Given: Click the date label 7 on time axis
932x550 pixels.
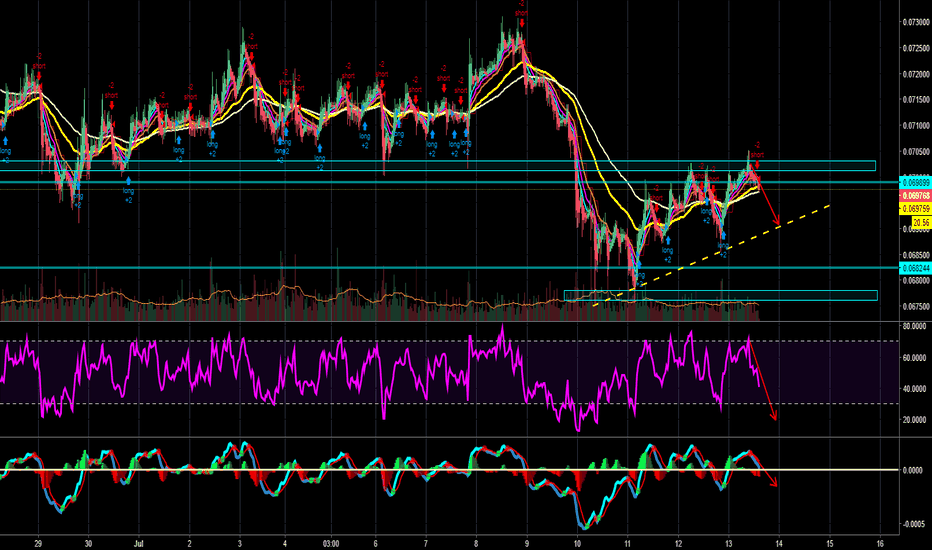Looking at the screenshot, I should point(426,543).
